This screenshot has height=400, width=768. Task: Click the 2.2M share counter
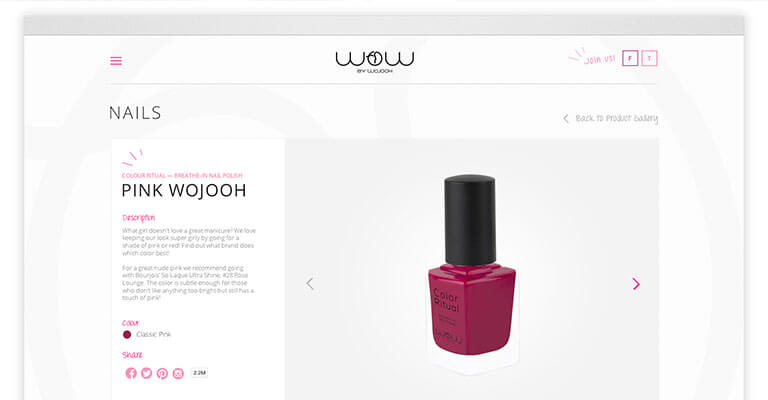199,373
